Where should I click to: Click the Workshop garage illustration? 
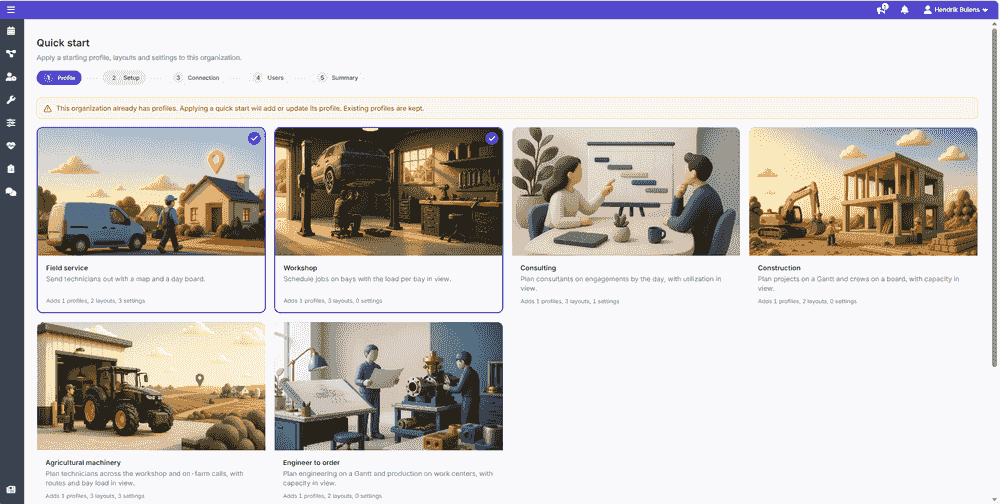coord(388,191)
